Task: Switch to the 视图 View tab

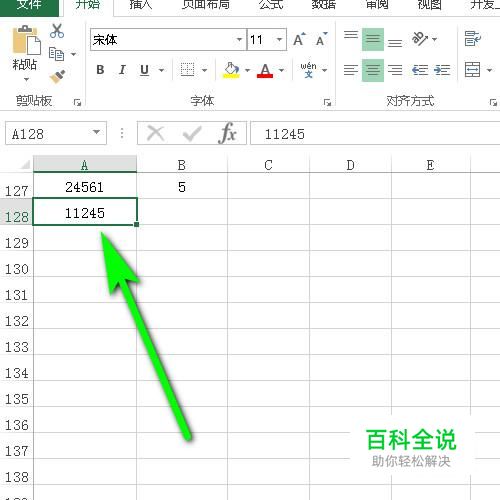Action: click(430, 5)
